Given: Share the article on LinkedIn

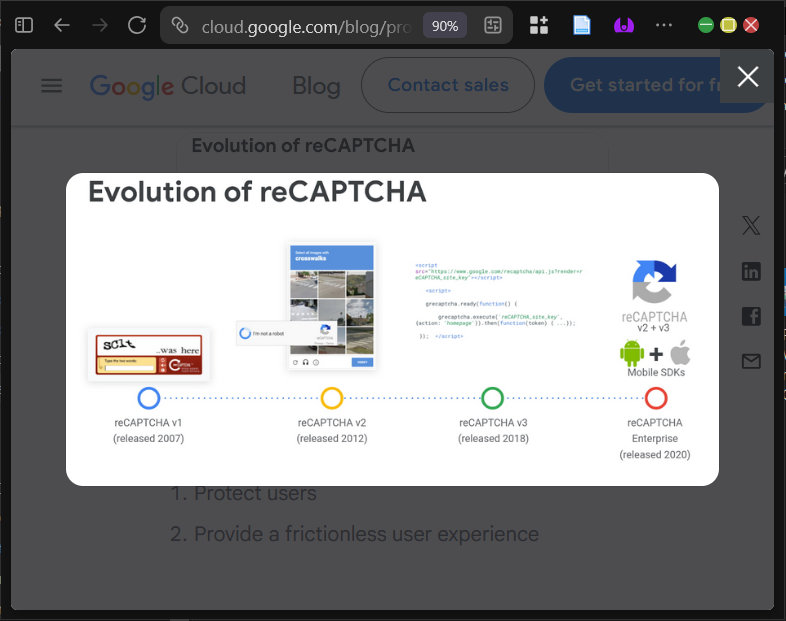Looking at the screenshot, I should 751,271.
